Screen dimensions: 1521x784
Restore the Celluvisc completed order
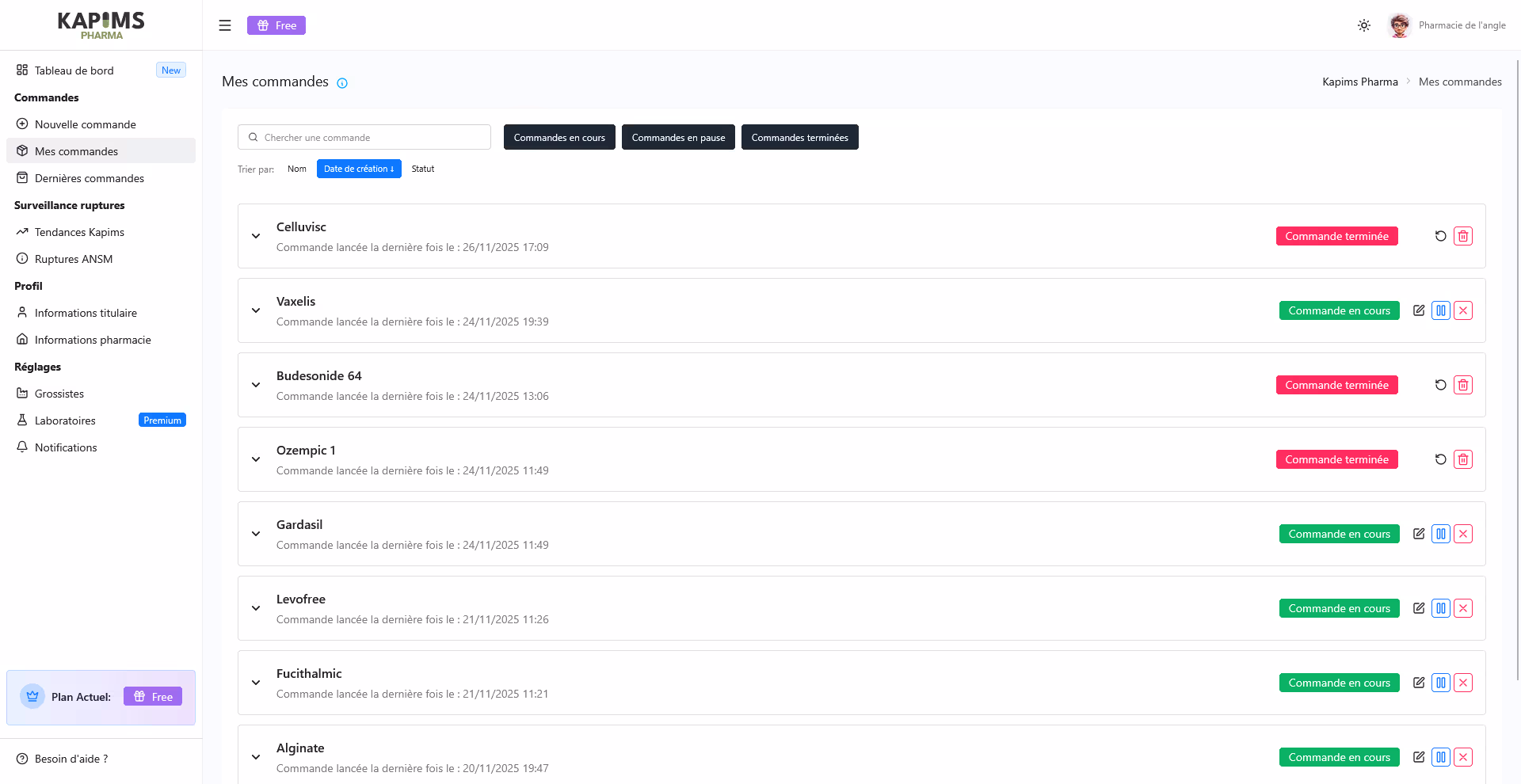(1439, 236)
